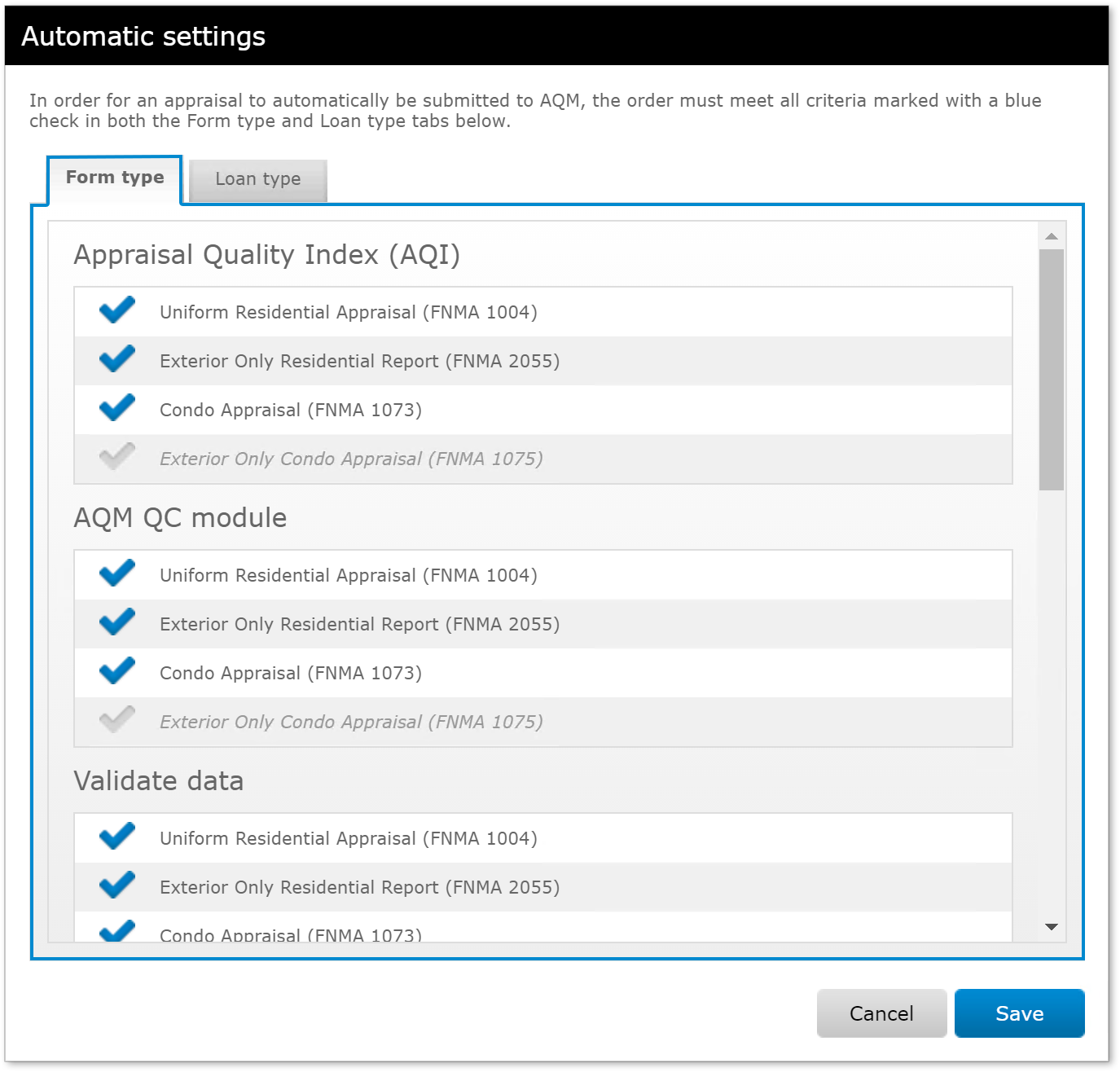Click Condo Appraisal (FNMA 1073) label under AQM QC
1120x1072 pixels.
(291, 673)
